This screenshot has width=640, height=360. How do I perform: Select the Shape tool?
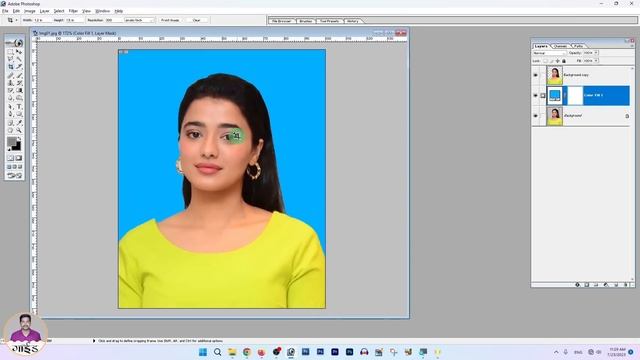(x=19, y=114)
